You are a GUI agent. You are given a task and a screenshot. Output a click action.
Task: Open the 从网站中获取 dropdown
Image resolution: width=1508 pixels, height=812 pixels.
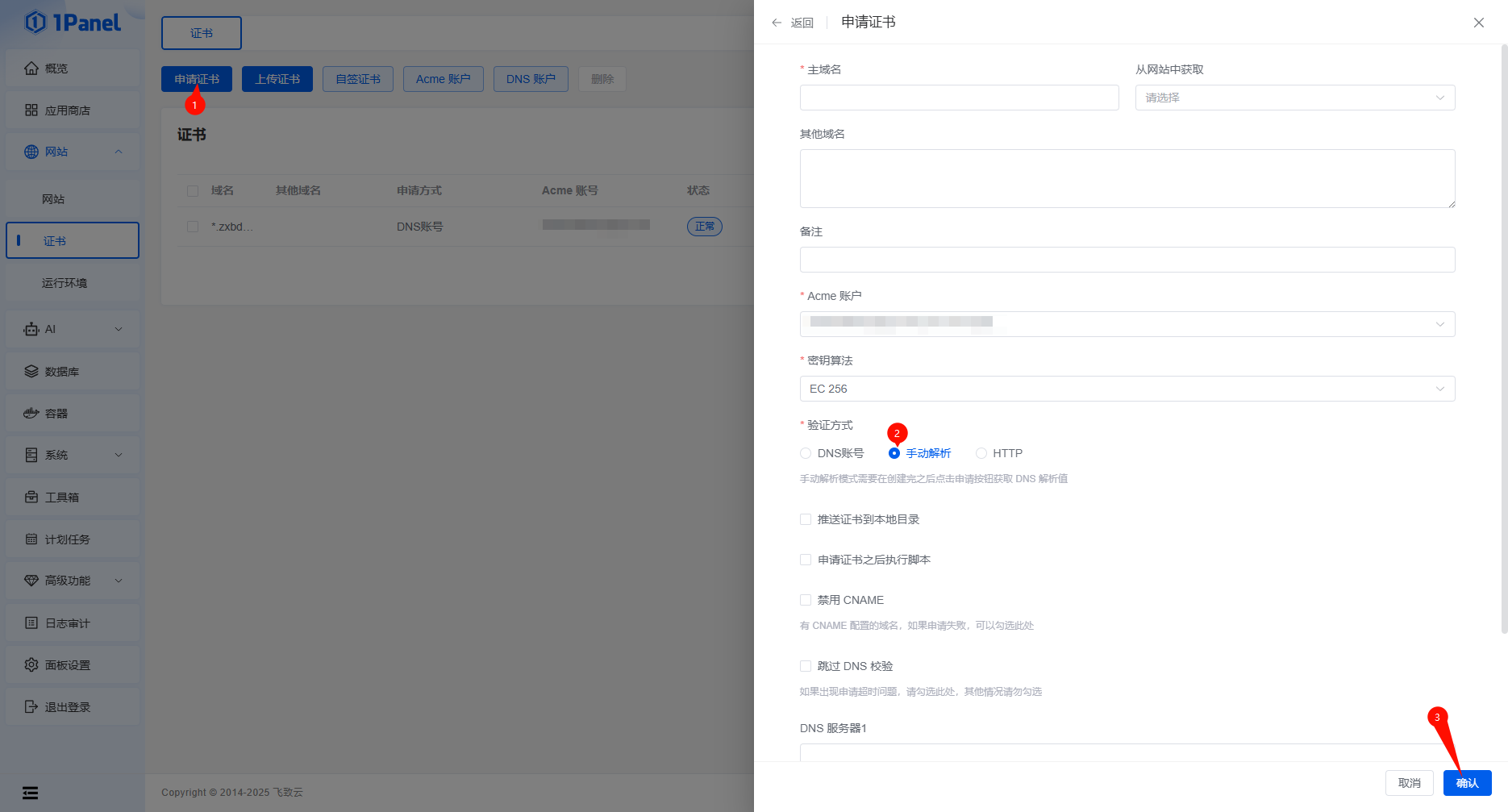pos(1294,98)
